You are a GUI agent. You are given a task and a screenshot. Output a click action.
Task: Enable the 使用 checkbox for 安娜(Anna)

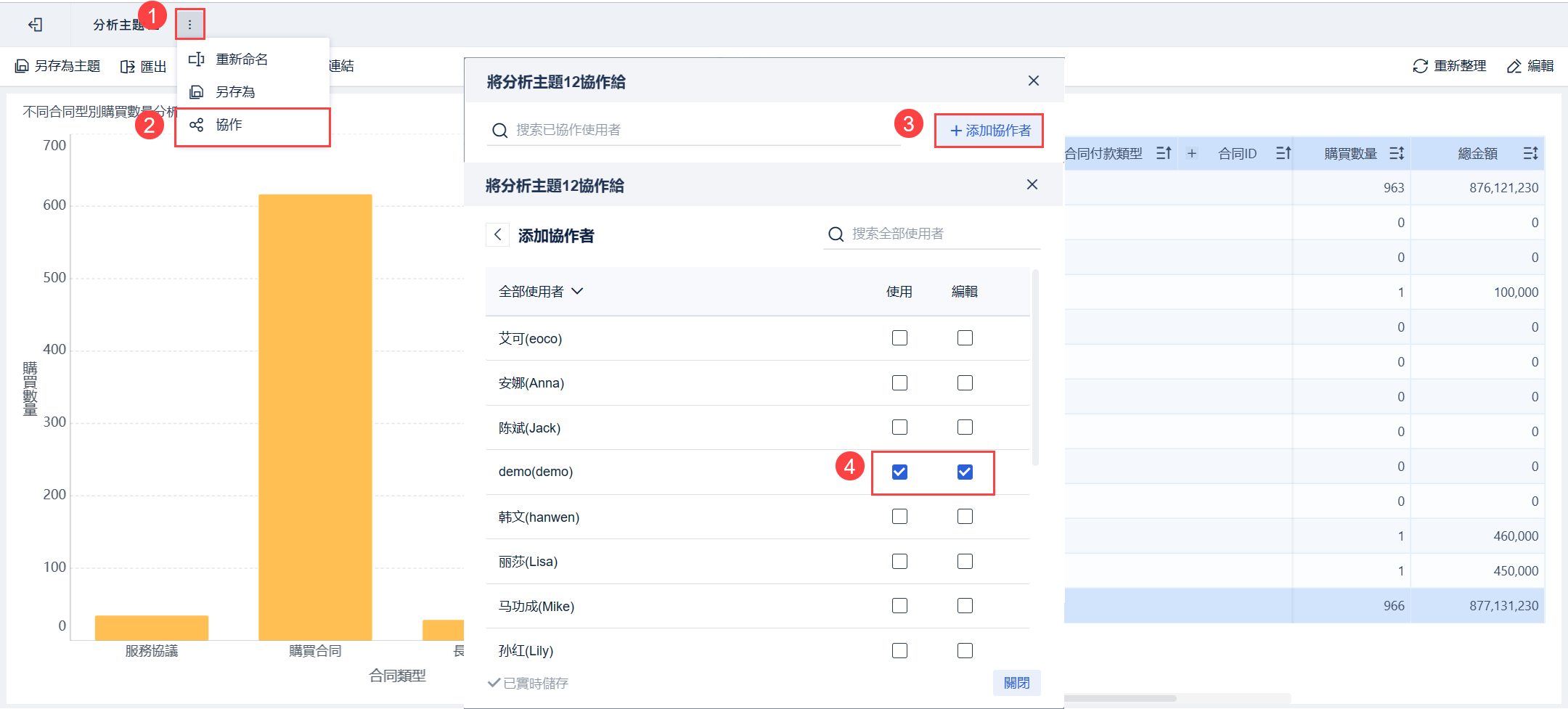click(899, 382)
